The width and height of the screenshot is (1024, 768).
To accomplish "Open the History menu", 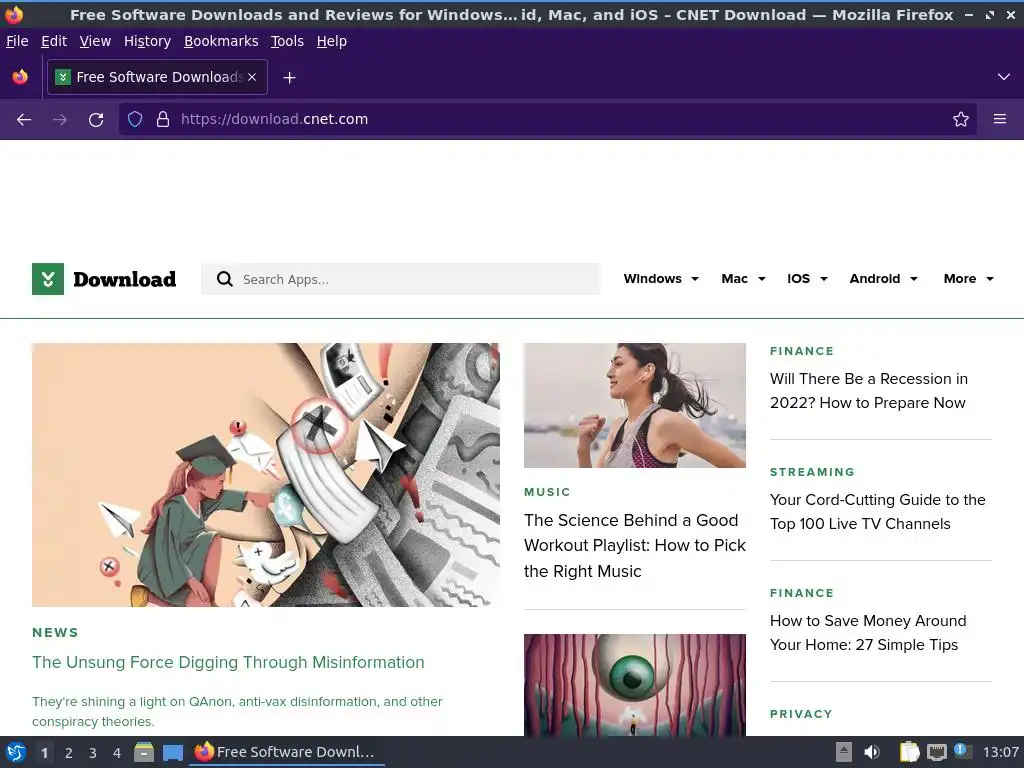I will pos(147,41).
